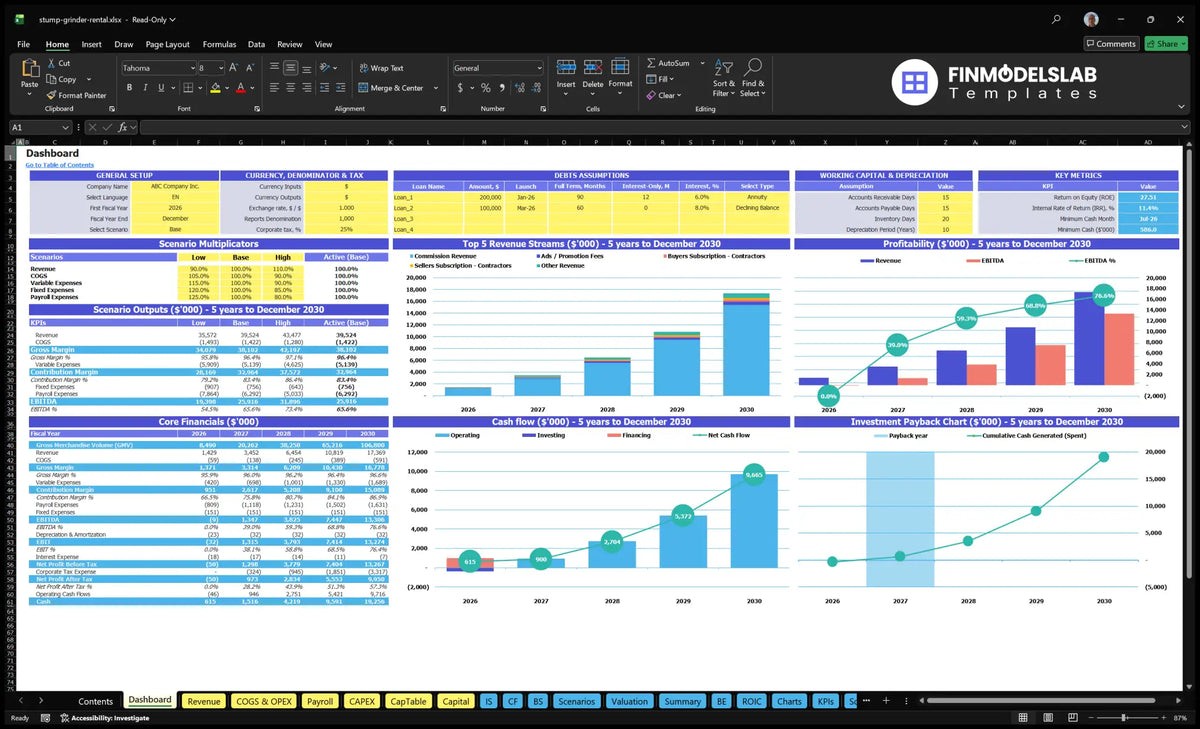The height and width of the screenshot is (729, 1200).
Task: Open the Tahoma font name dropdown
Action: click(191, 68)
